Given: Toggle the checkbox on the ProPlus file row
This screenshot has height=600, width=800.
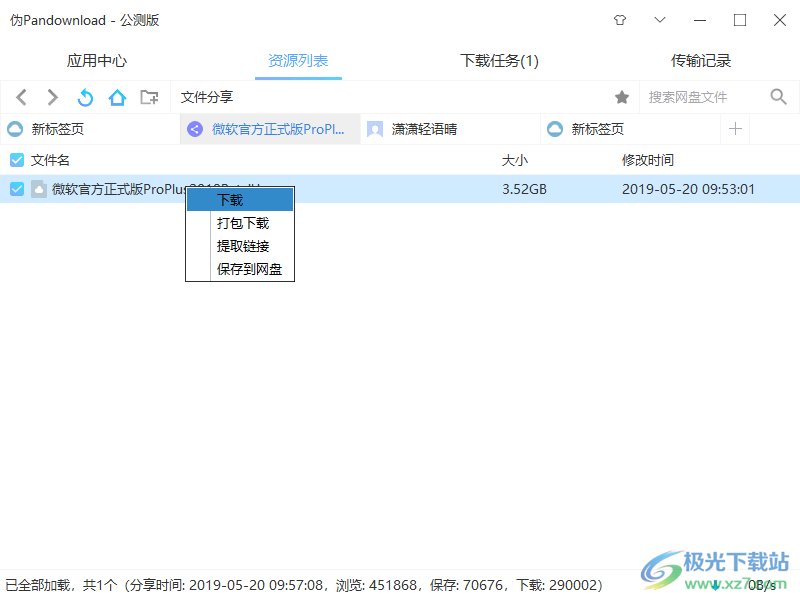Looking at the screenshot, I should tap(16, 189).
